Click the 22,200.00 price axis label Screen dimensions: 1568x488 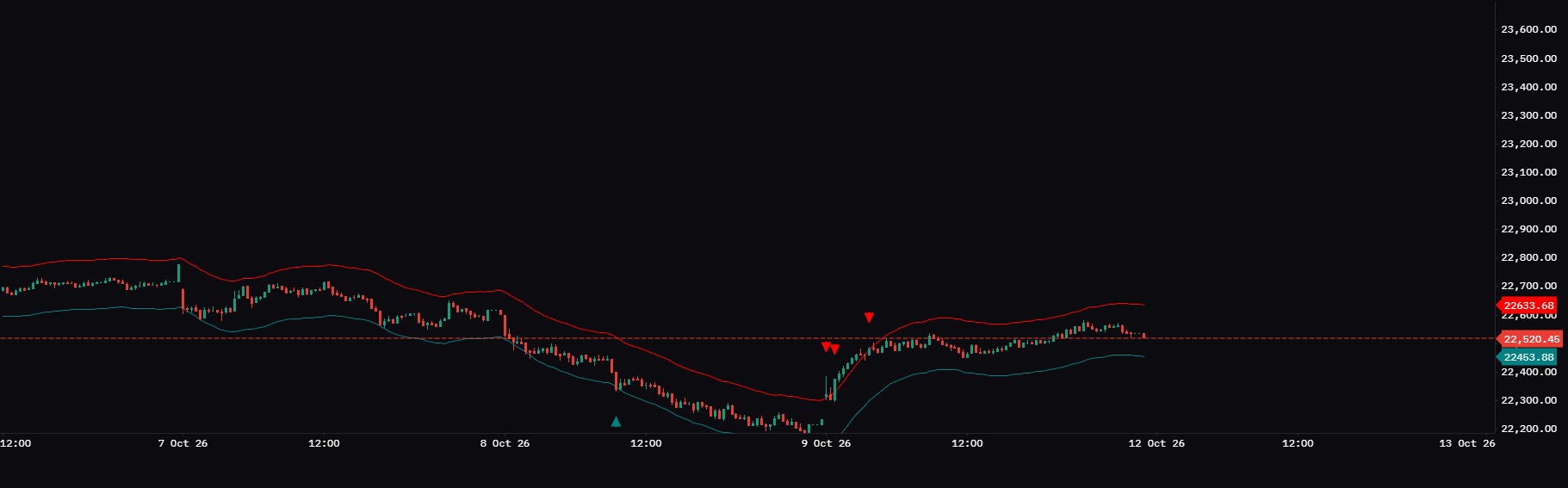(x=1528, y=429)
